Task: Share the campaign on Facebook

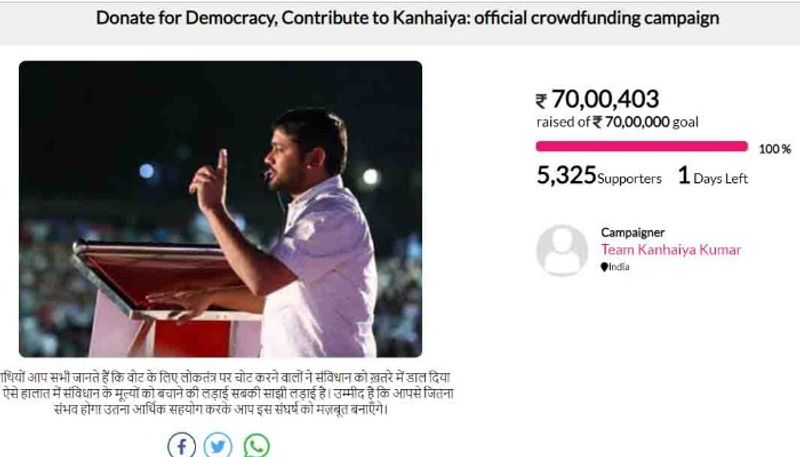Action: coord(181,445)
